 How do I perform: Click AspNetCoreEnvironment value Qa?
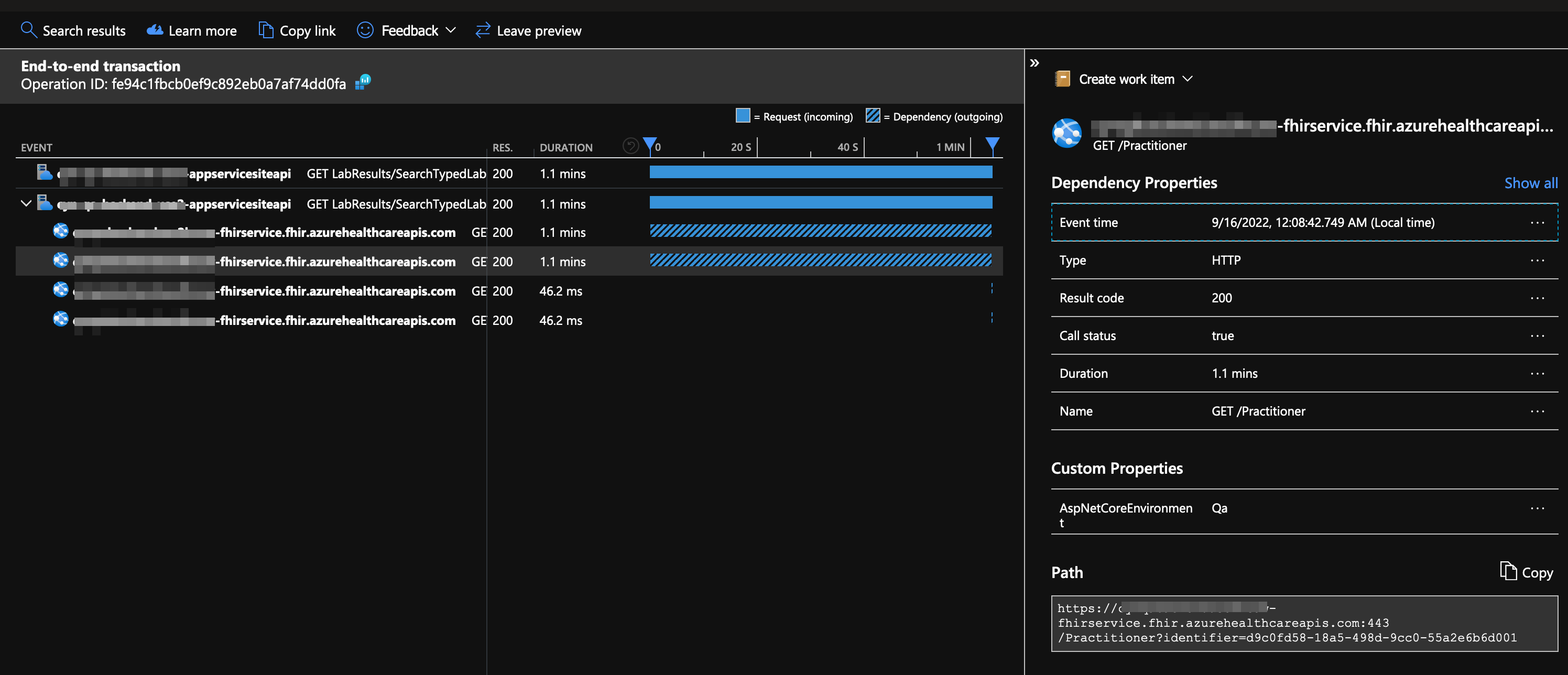pos(1219,508)
